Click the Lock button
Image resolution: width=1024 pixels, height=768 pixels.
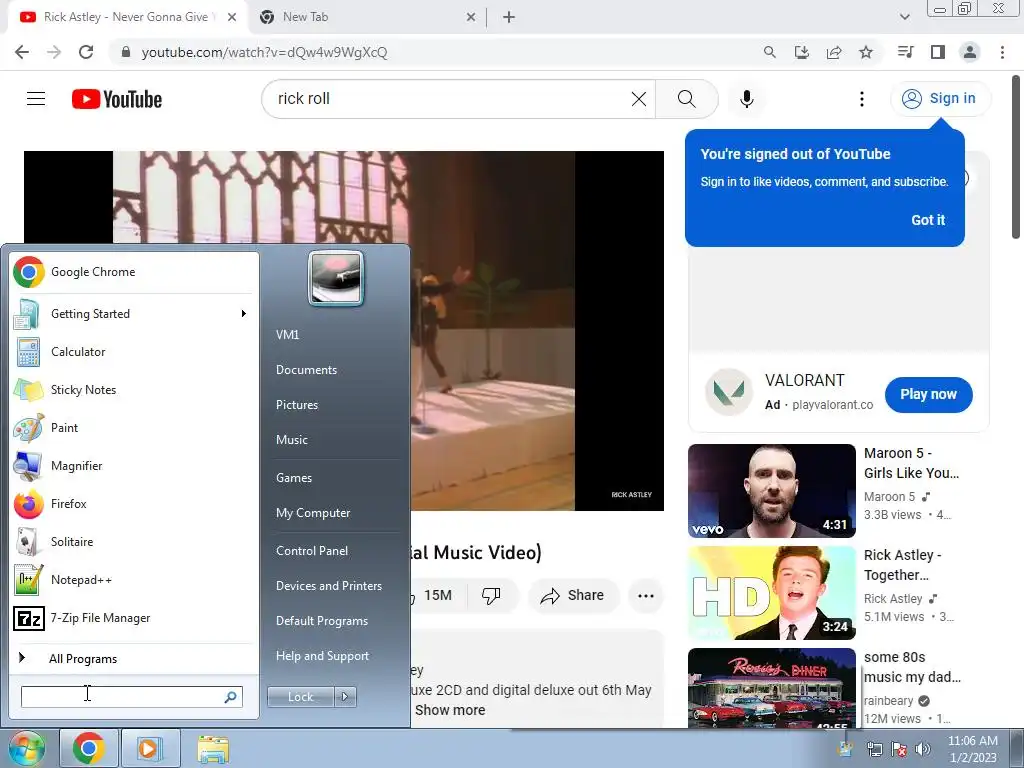click(x=301, y=697)
